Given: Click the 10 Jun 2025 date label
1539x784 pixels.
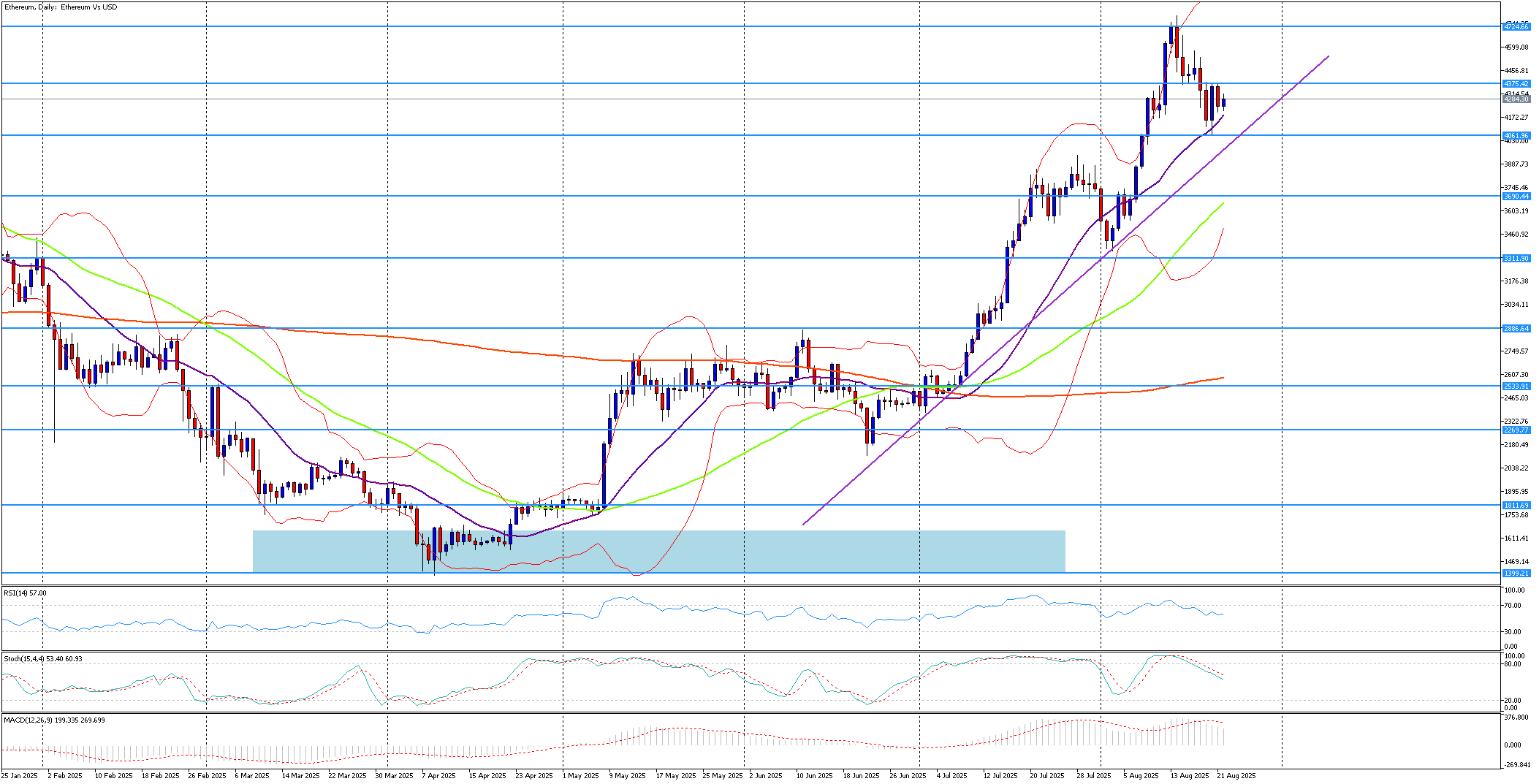Looking at the screenshot, I should coord(815,776).
